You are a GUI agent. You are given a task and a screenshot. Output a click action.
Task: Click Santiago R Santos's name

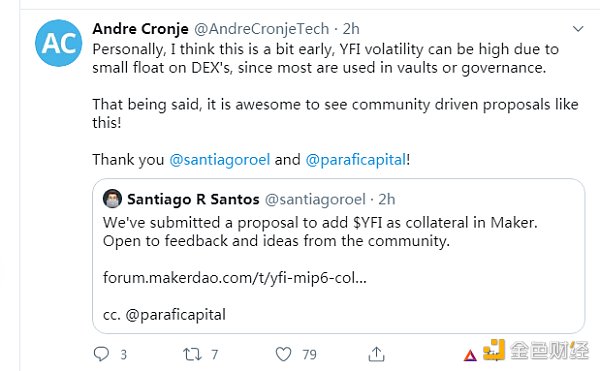click(193, 199)
